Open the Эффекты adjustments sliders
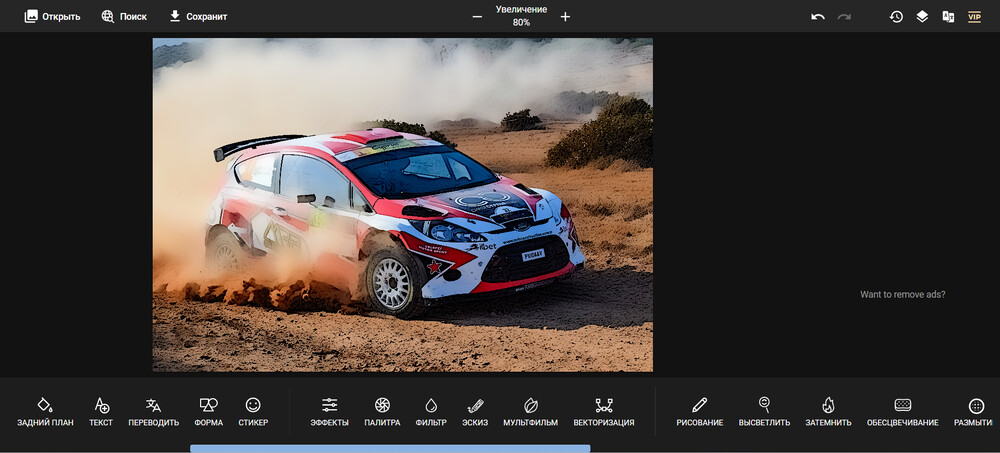This screenshot has height=453, width=1000. pyautogui.click(x=330, y=412)
